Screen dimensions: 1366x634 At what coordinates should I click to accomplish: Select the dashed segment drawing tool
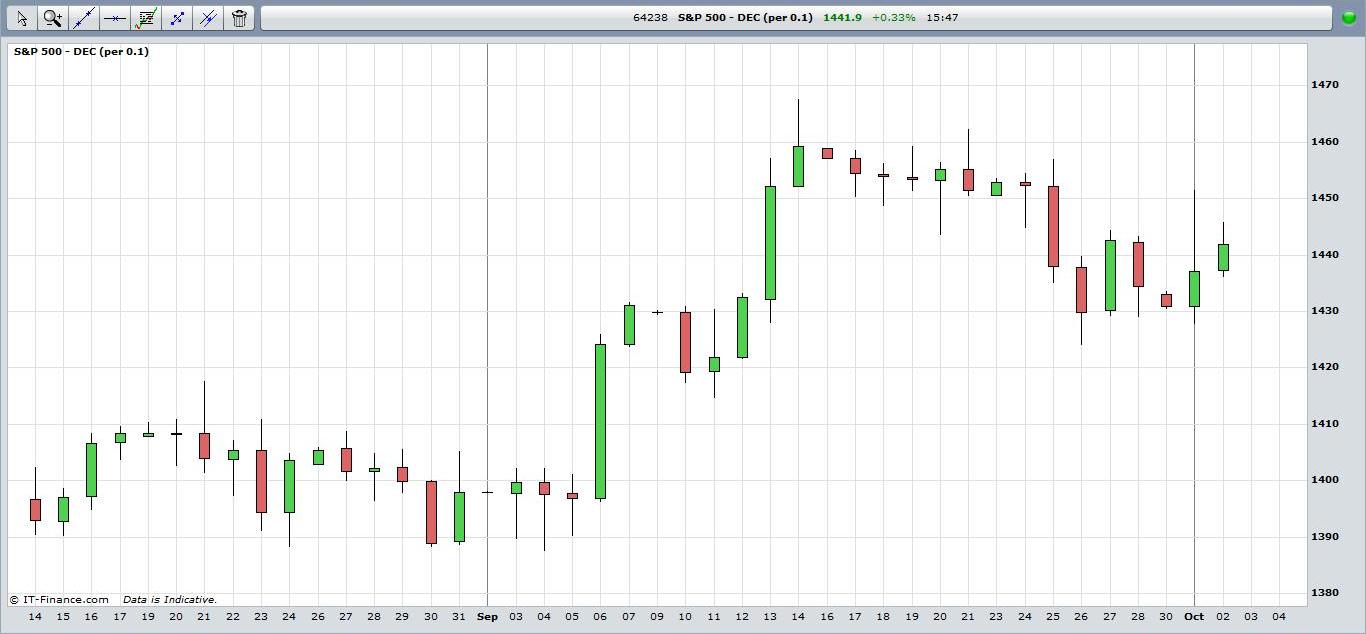pos(177,18)
